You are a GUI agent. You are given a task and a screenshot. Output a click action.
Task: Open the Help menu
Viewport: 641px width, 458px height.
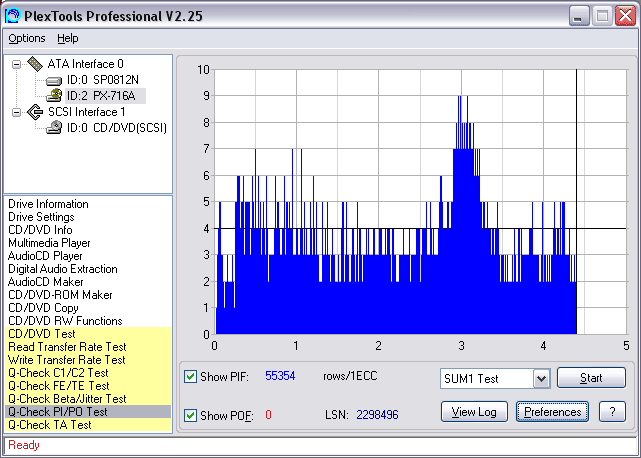click(x=67, y=38)
